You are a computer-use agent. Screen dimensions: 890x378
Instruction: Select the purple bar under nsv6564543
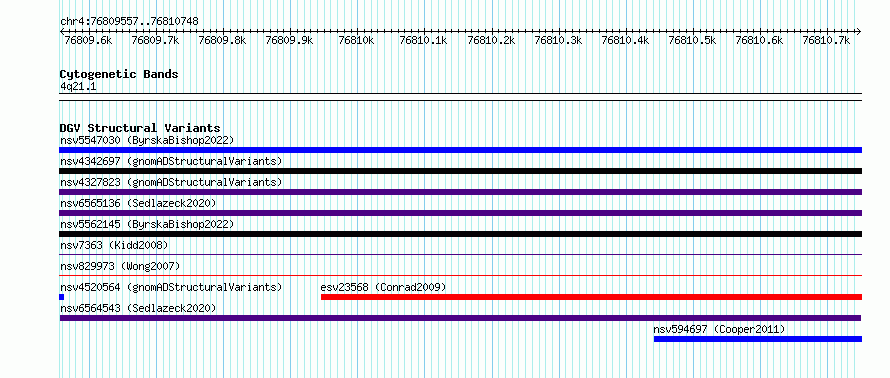[460, 318]
